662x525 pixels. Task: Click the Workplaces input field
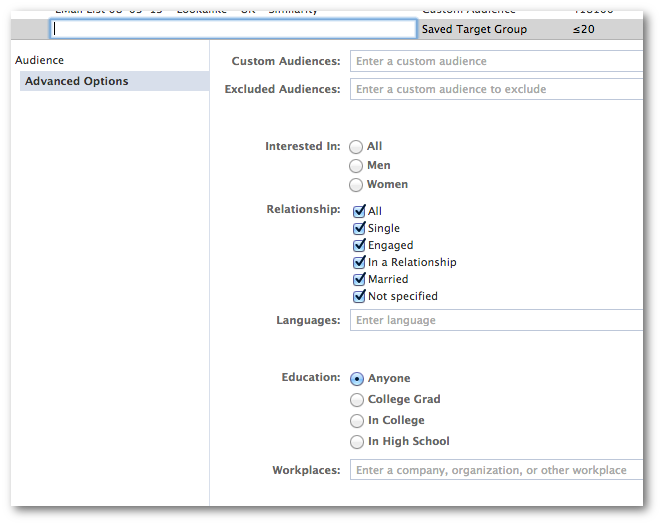point(496,470)
